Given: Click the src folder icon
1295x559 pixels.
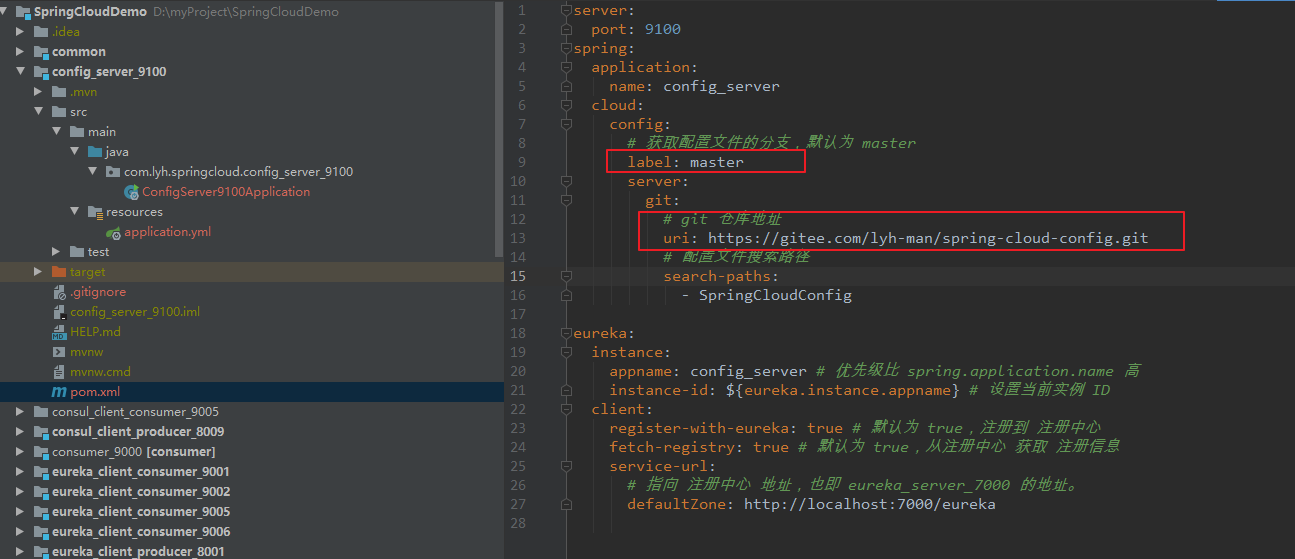Looking at the screenshot, I should pyautogui.click(x=59, y=112).
